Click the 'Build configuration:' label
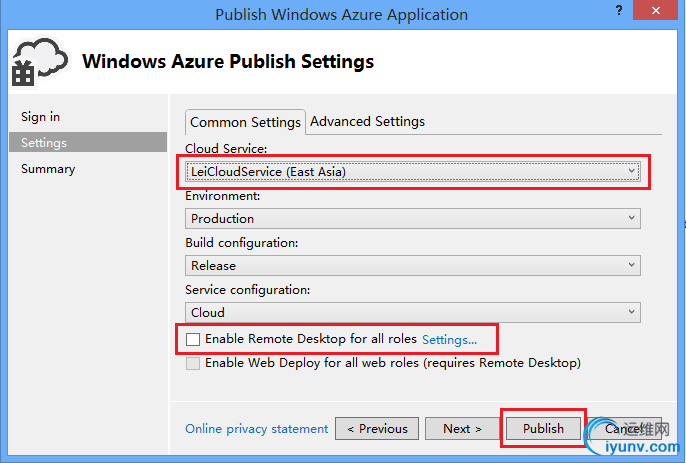Image resolution: width=686 pixels, height=463 pixels. [242, 243]
